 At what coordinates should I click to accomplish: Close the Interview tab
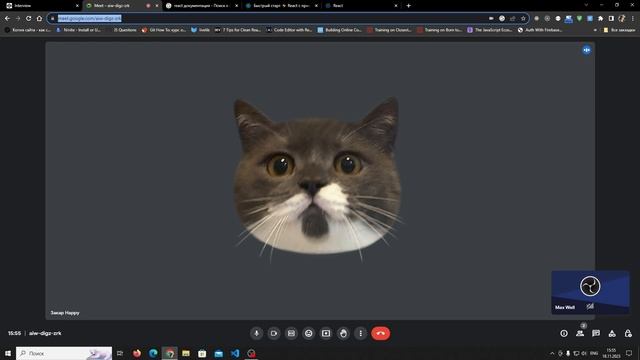(x=77, y=6)
